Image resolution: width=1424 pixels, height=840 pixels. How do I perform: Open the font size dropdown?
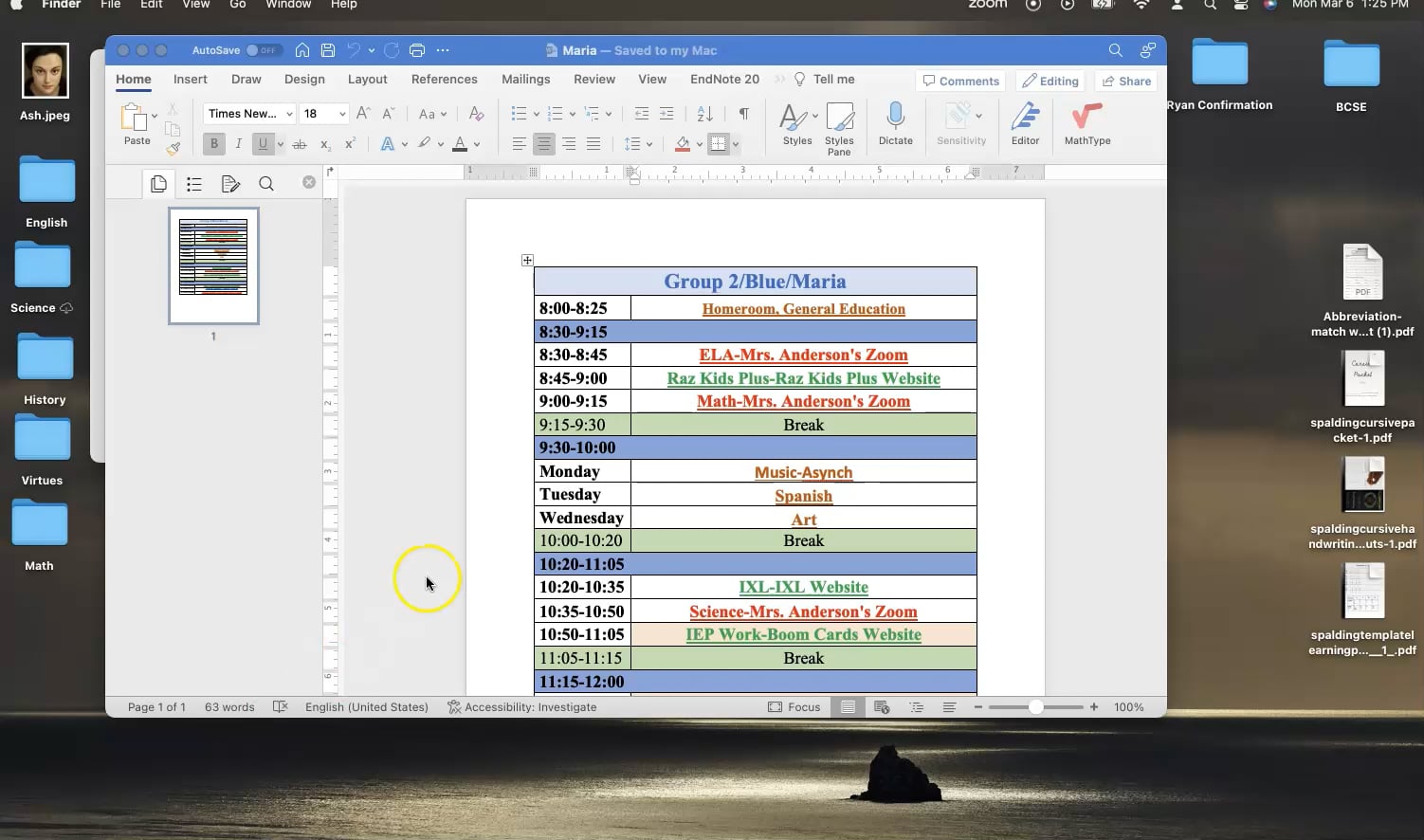click(342, 114)
